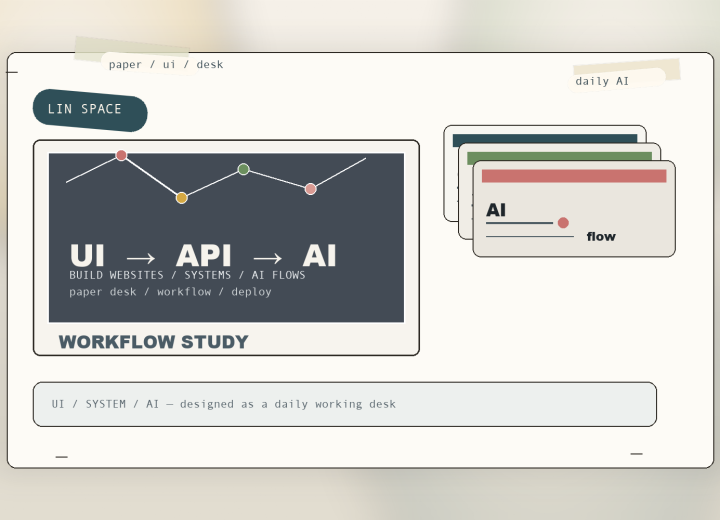Click the arrow between API and AI
Image resolution: width=720 pixels, height=520 pixels.
coord(268,258)
